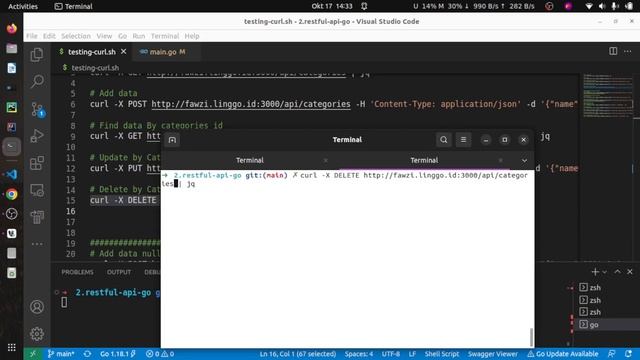Open Terminal tabs dropdown arrow
The width and height of the screenshot is (640, 360).
pos(524,160)
